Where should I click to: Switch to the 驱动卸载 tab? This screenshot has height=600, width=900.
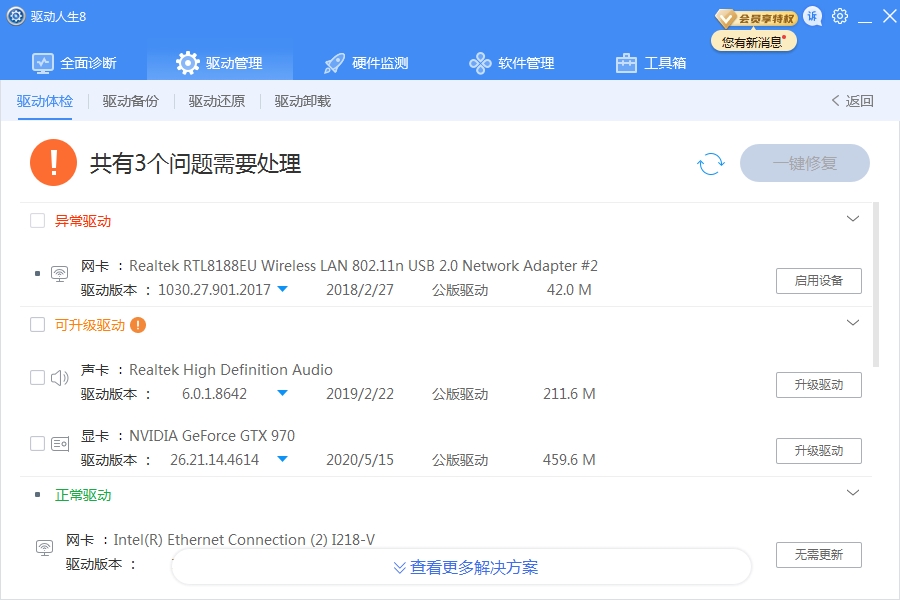[x=300, y=101]
